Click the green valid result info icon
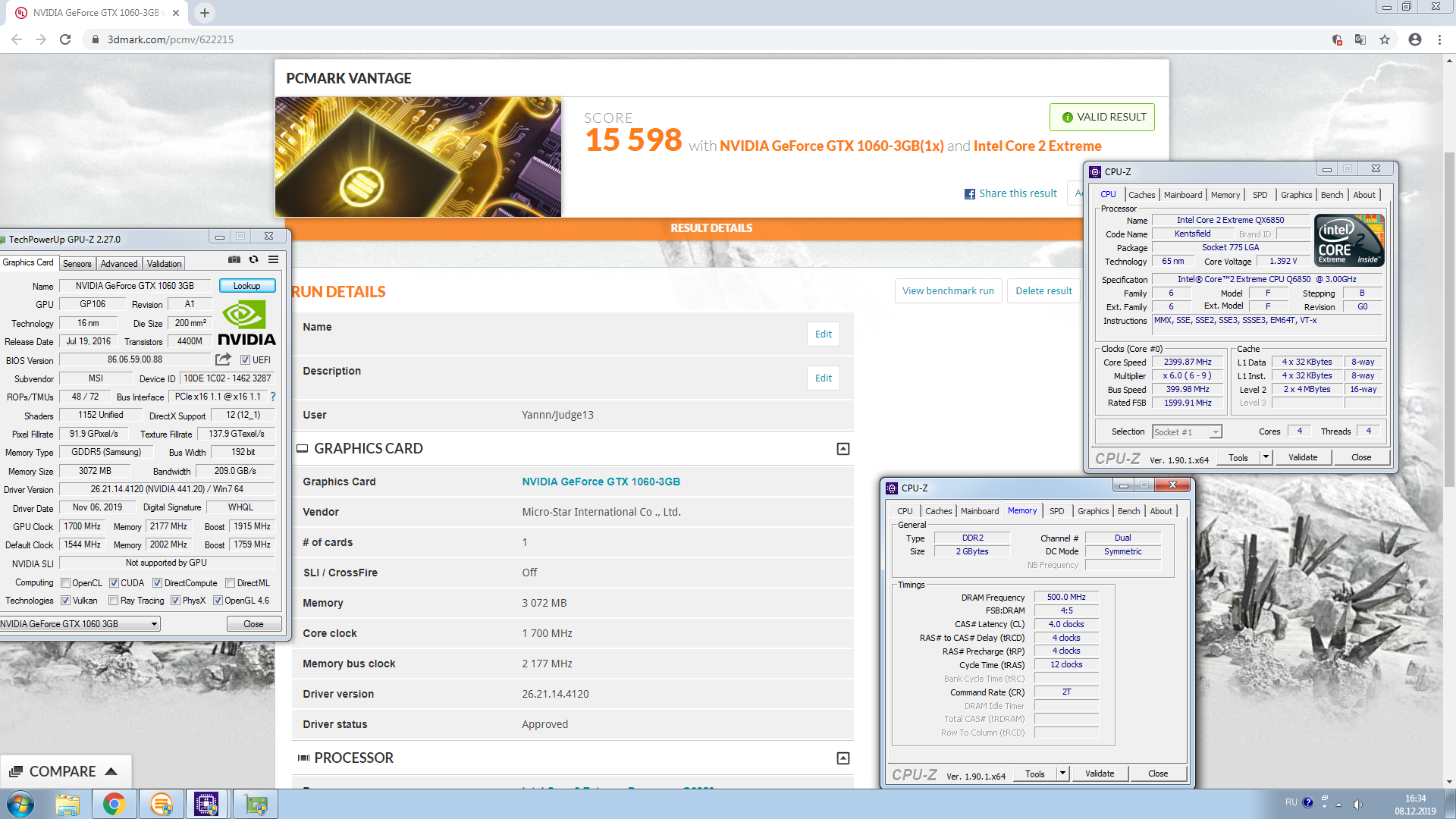This screenshot has width=1456, height=819. point(1067,118)
